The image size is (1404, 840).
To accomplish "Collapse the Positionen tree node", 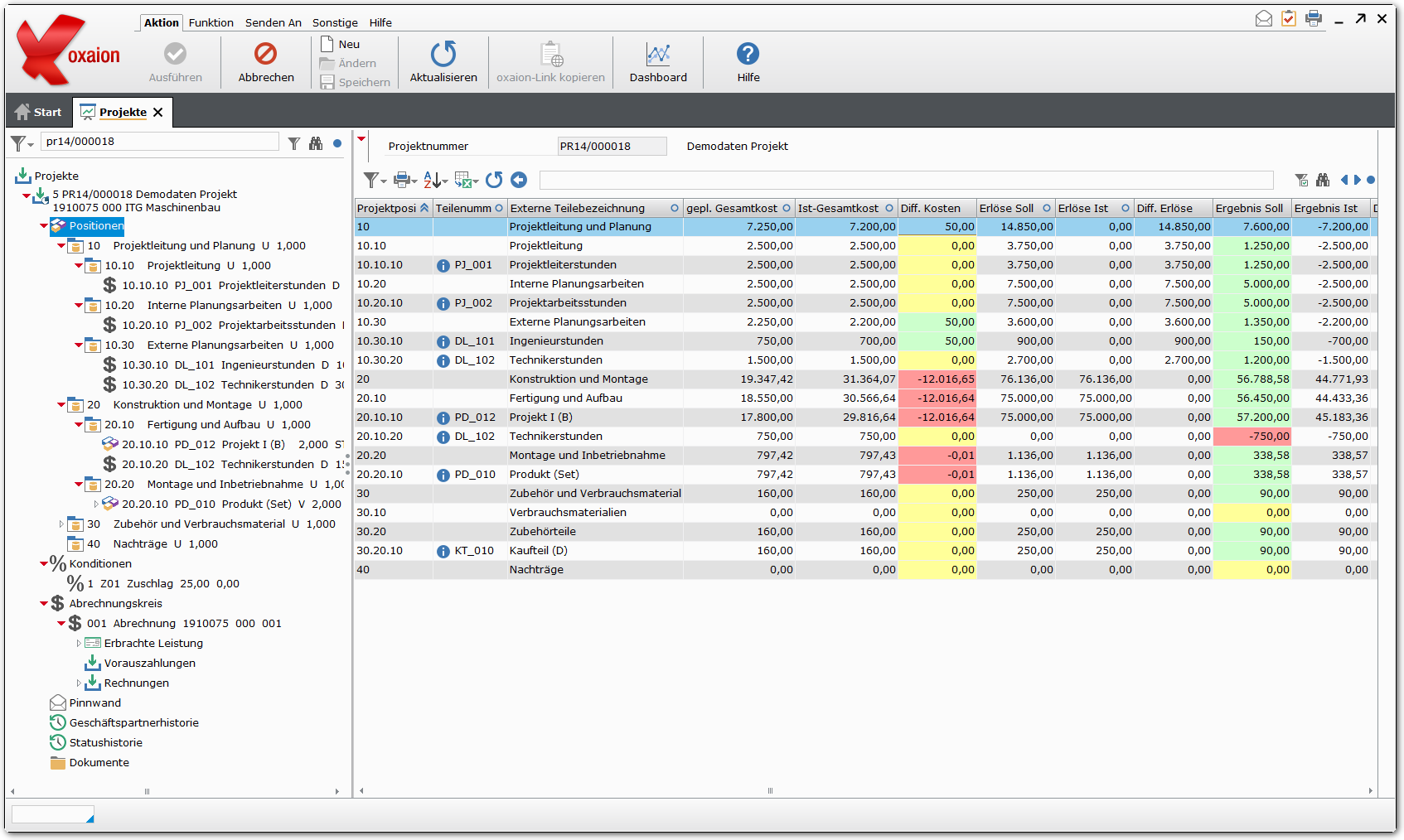I will pos(44,225).
